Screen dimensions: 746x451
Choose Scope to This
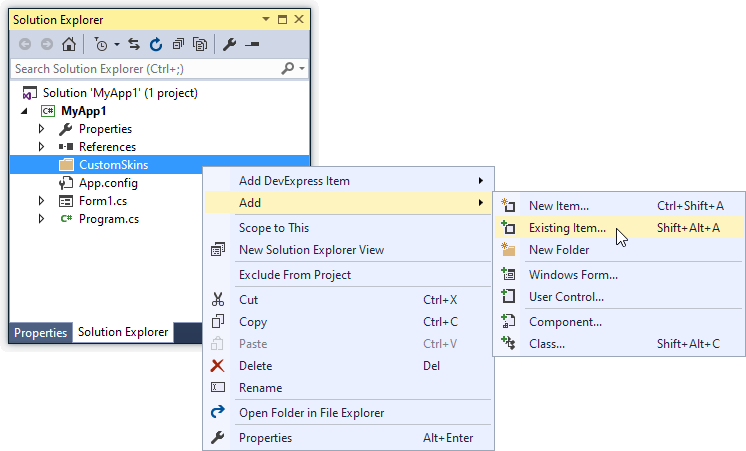349,228
